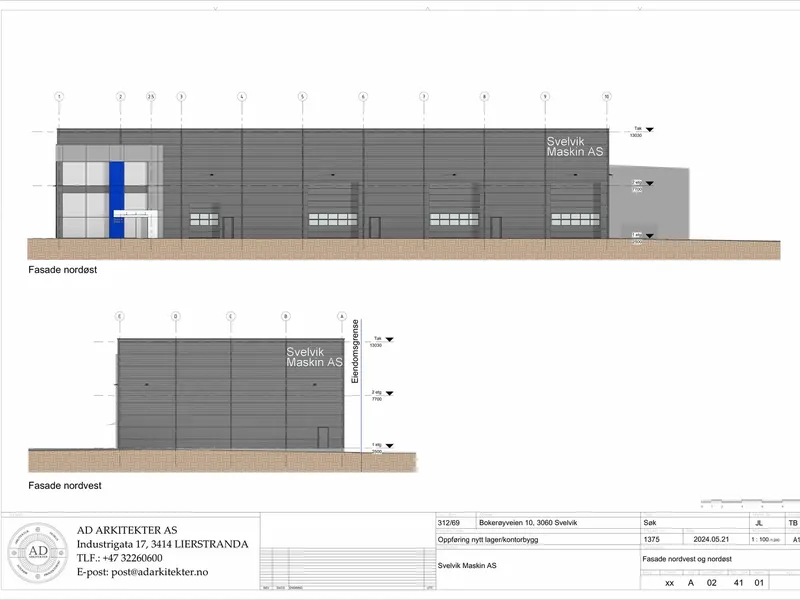Click grid bubble 5 above the nordøst facade
Screen dimensions: 800x600
[303, 96]
